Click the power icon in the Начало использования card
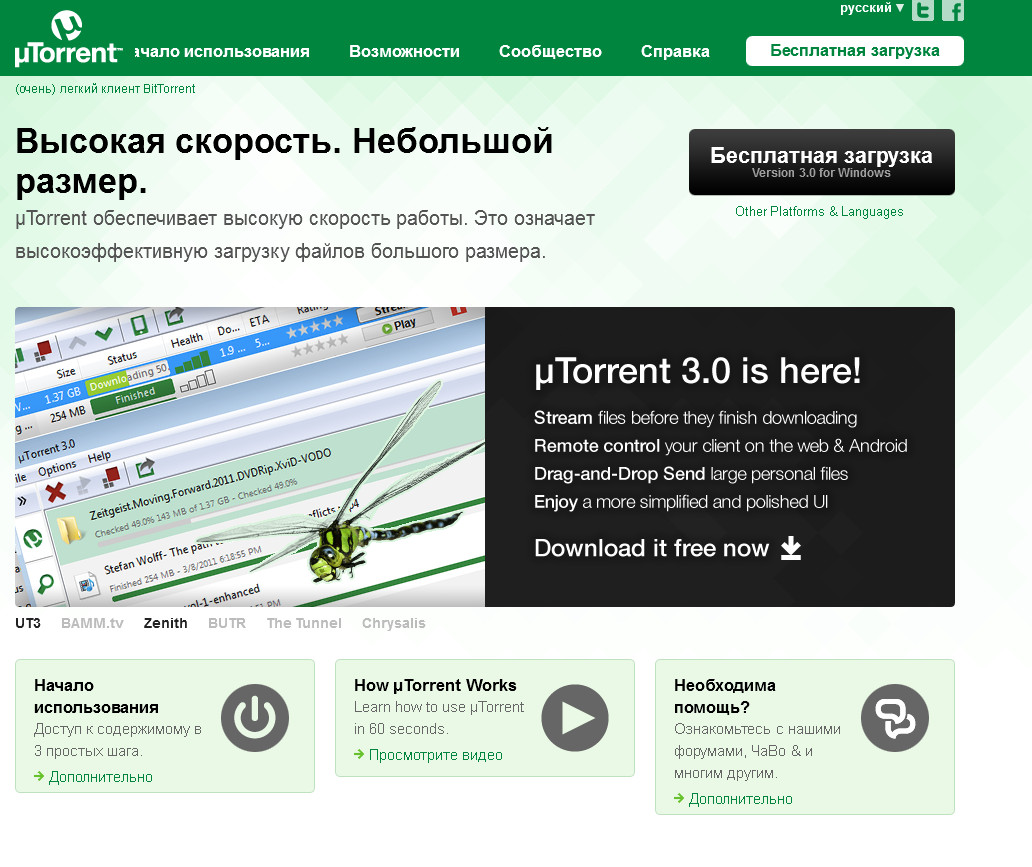This screenshot has height=867, width=1032. (255, 718)
